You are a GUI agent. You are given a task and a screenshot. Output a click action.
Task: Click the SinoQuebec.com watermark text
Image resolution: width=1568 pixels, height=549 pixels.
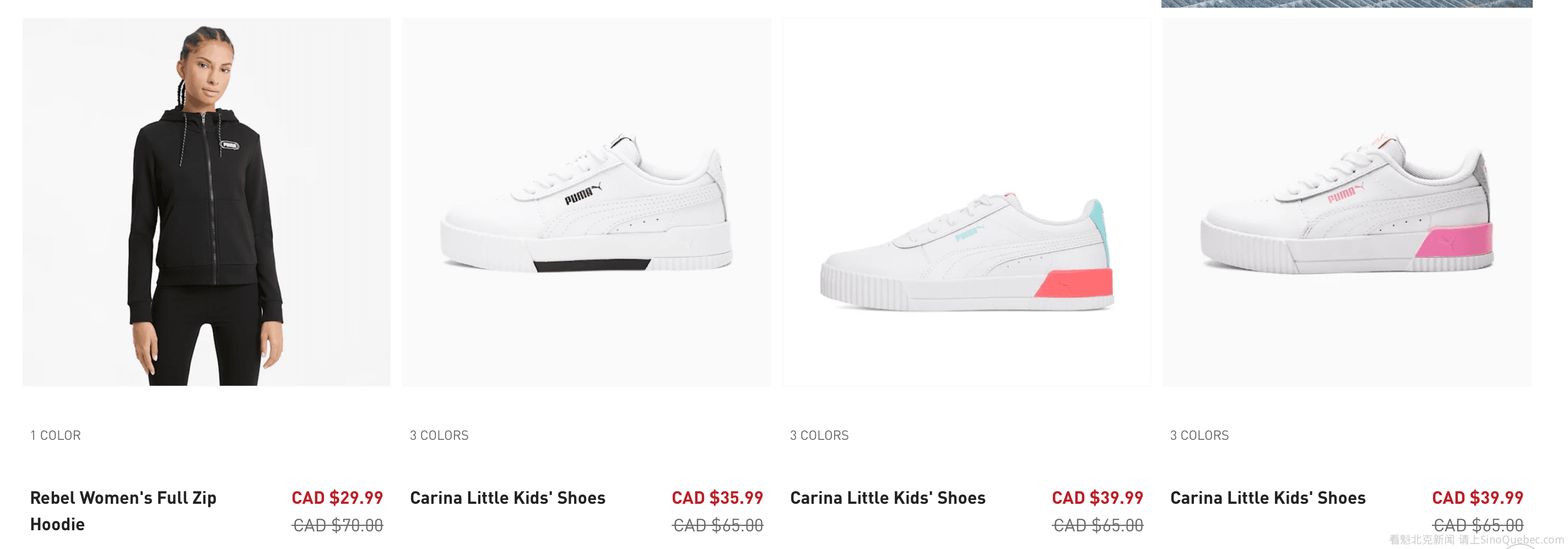click(1521, 539)
